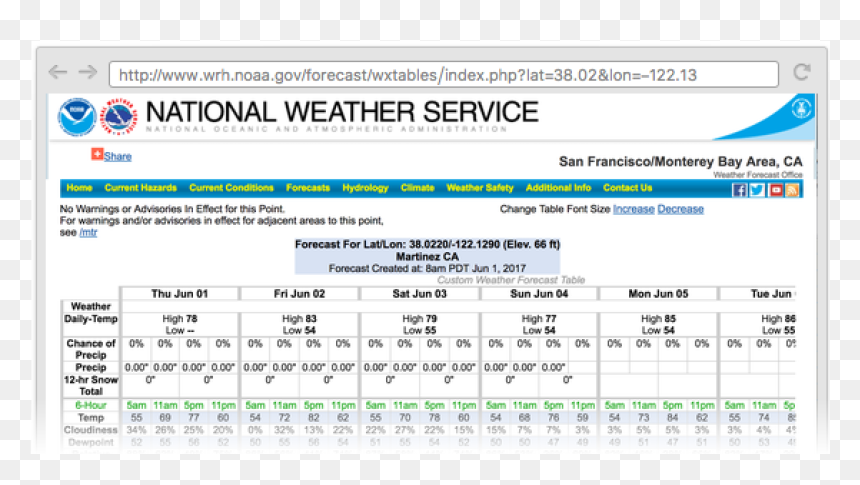Select the Sun Jun 04 column header
The height and width of the screenshot is (485, 860).
coord(539,294)
